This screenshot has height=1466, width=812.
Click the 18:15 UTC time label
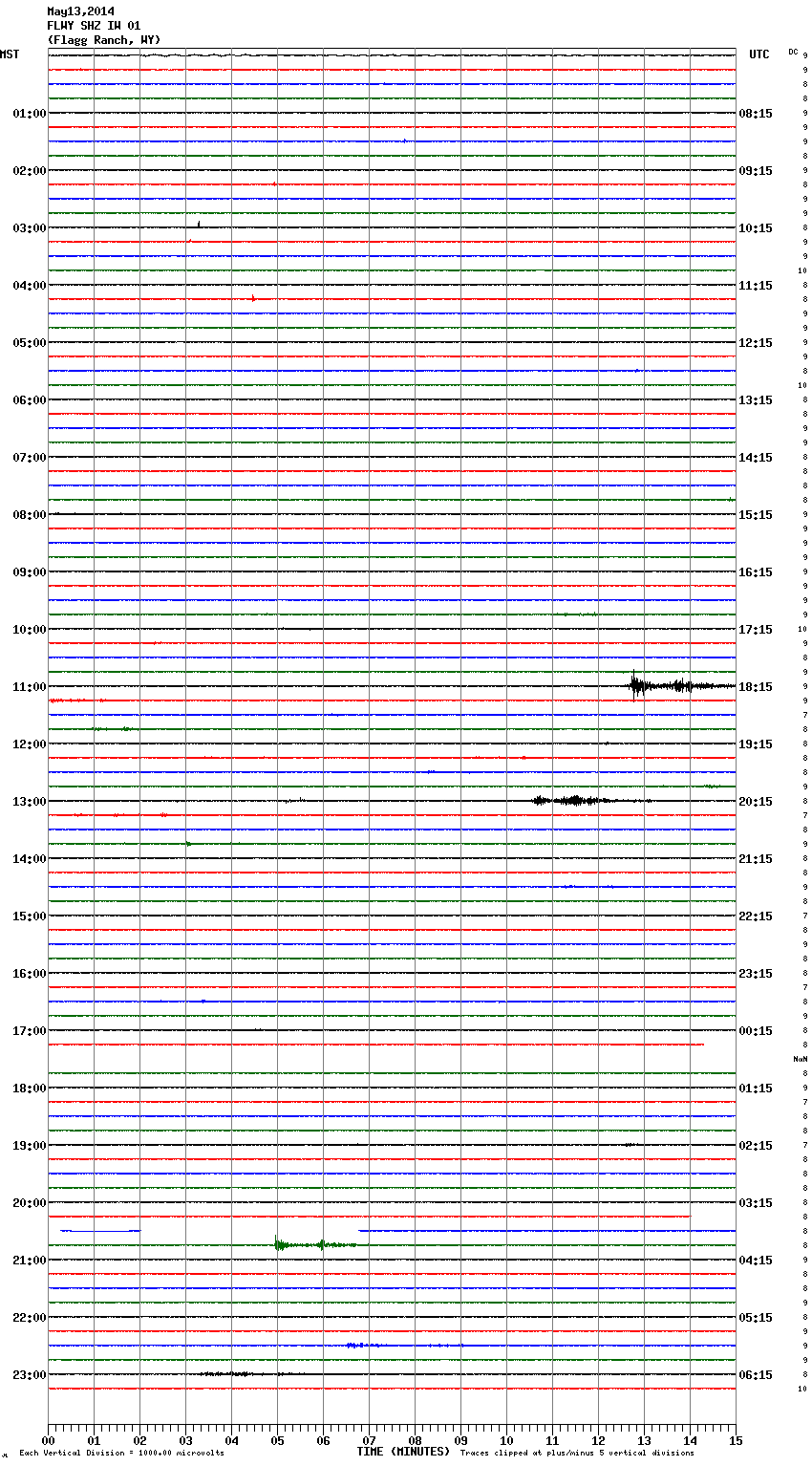click(756, 687)
